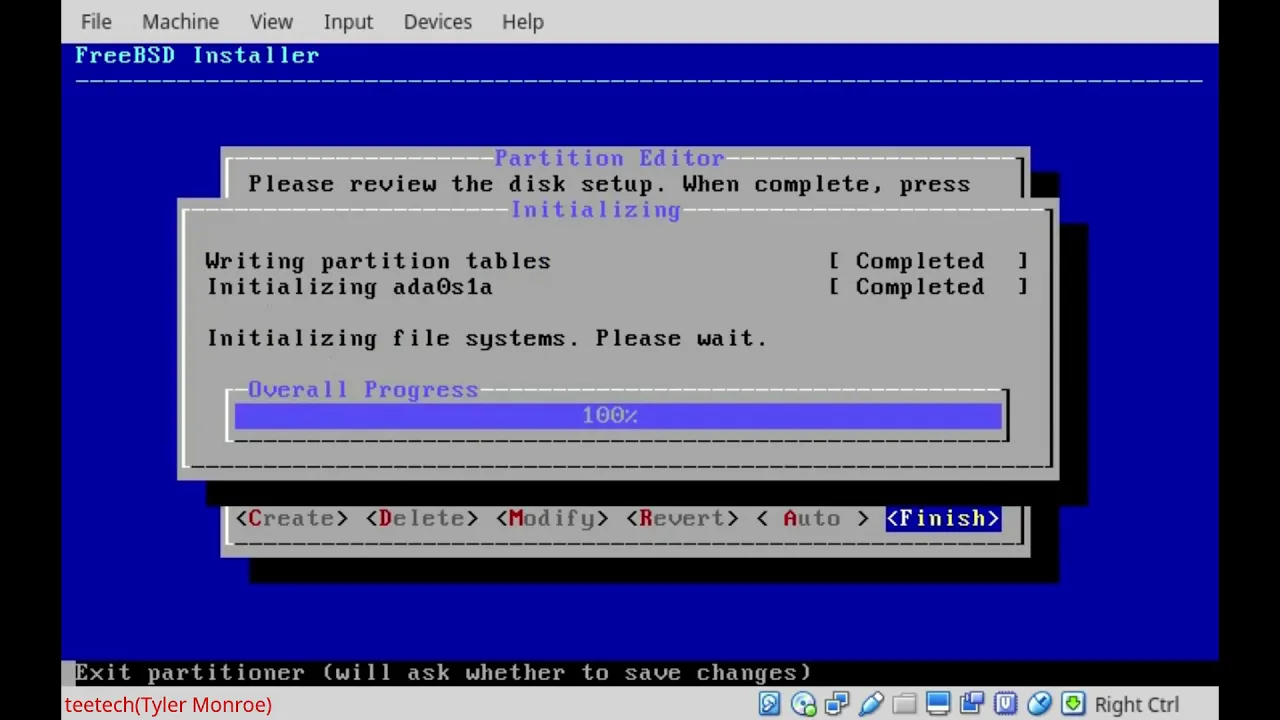Screen dimensions: 1280x720
Task: Click the 'Writing partition tables' line
Action: [x=378, y=261]
